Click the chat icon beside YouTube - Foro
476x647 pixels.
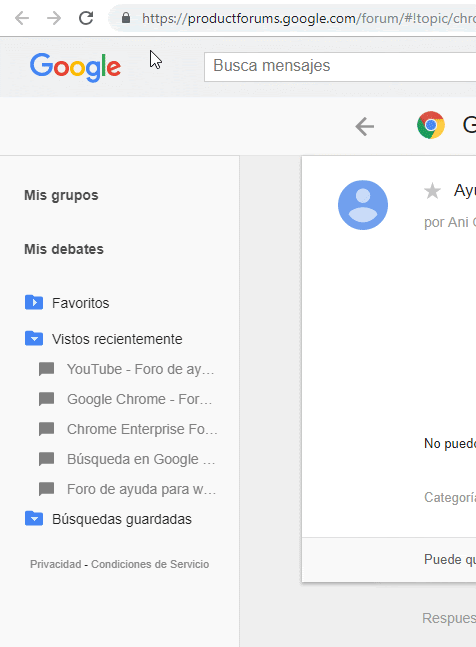(x=47, y=369)
